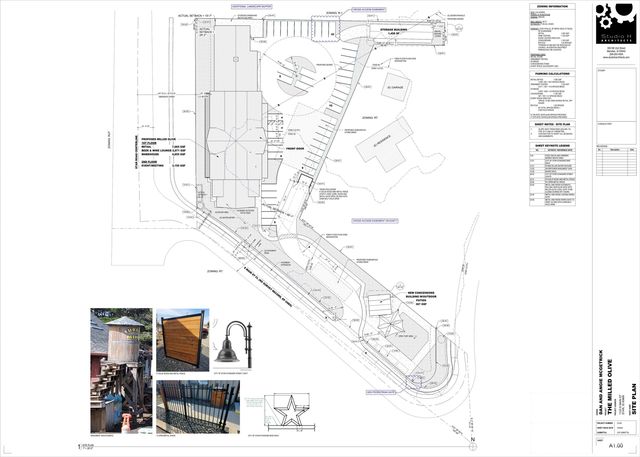Image resolution: width=640 pixels, height=457 pixels.
Task: Click the 'PARKING CALCULATIONS' heading
Action: 552,74
